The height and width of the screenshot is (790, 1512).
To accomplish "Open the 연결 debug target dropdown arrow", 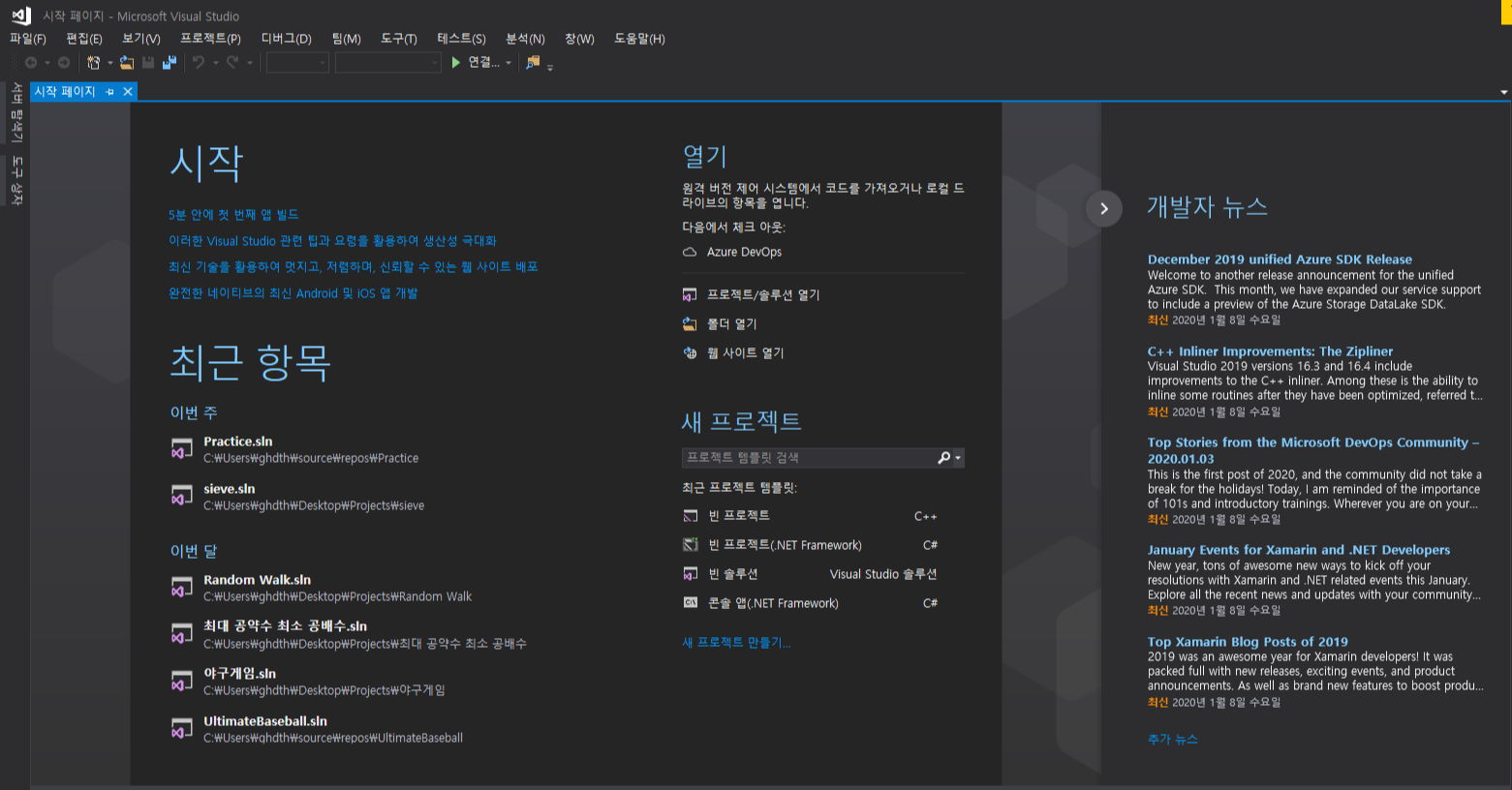I will (509, 63).
